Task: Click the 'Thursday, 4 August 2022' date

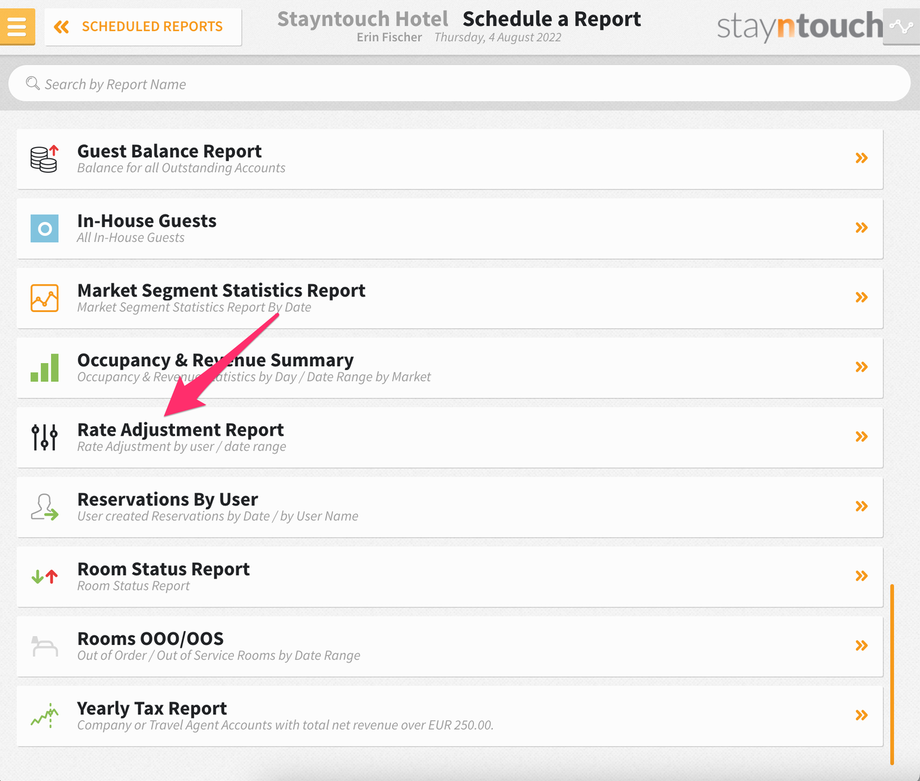Action: 498,38
